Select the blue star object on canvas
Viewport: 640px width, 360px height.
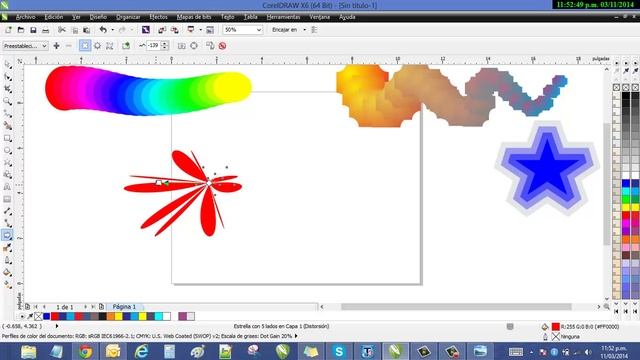[x=547, y=168]
